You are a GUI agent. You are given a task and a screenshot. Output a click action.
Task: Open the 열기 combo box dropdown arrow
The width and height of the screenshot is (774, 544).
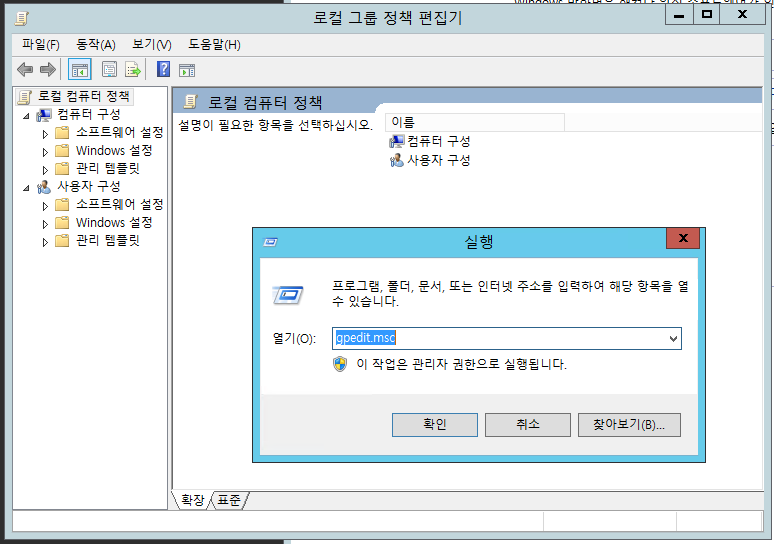point(673,339)
